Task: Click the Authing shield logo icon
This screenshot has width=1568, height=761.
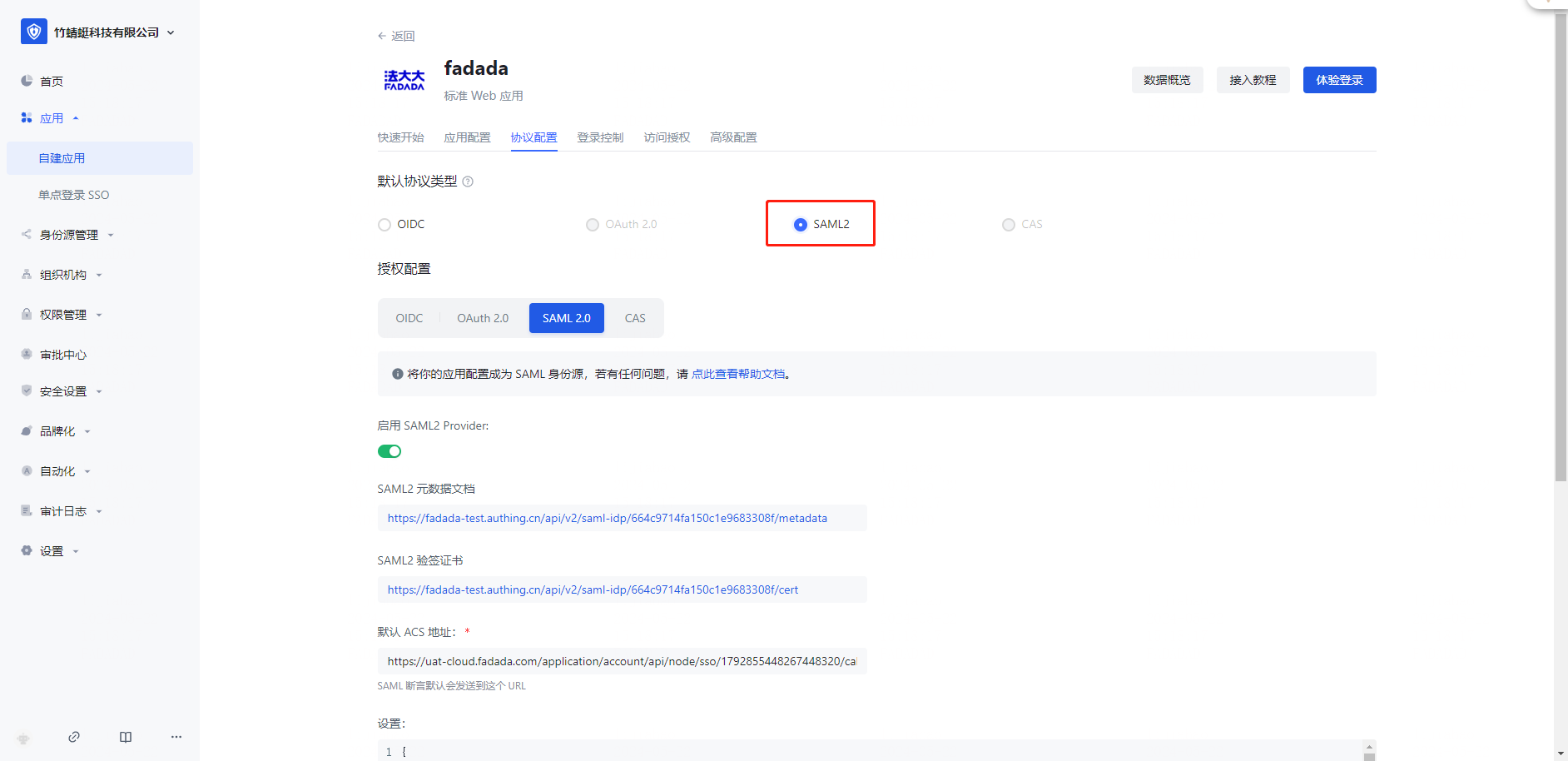Action: tap(34, 32)
